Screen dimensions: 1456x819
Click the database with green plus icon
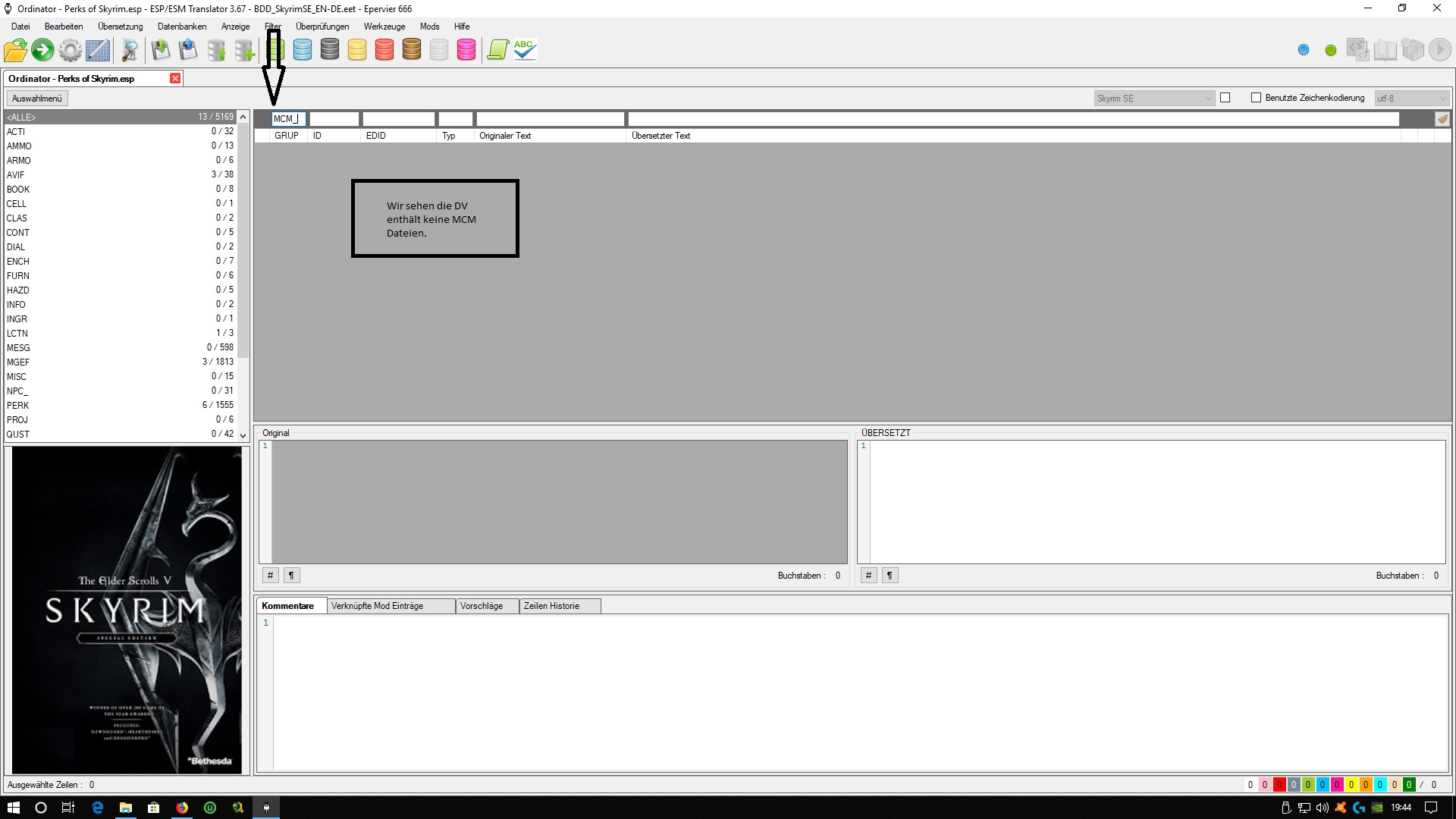click(x=244, y=50)
